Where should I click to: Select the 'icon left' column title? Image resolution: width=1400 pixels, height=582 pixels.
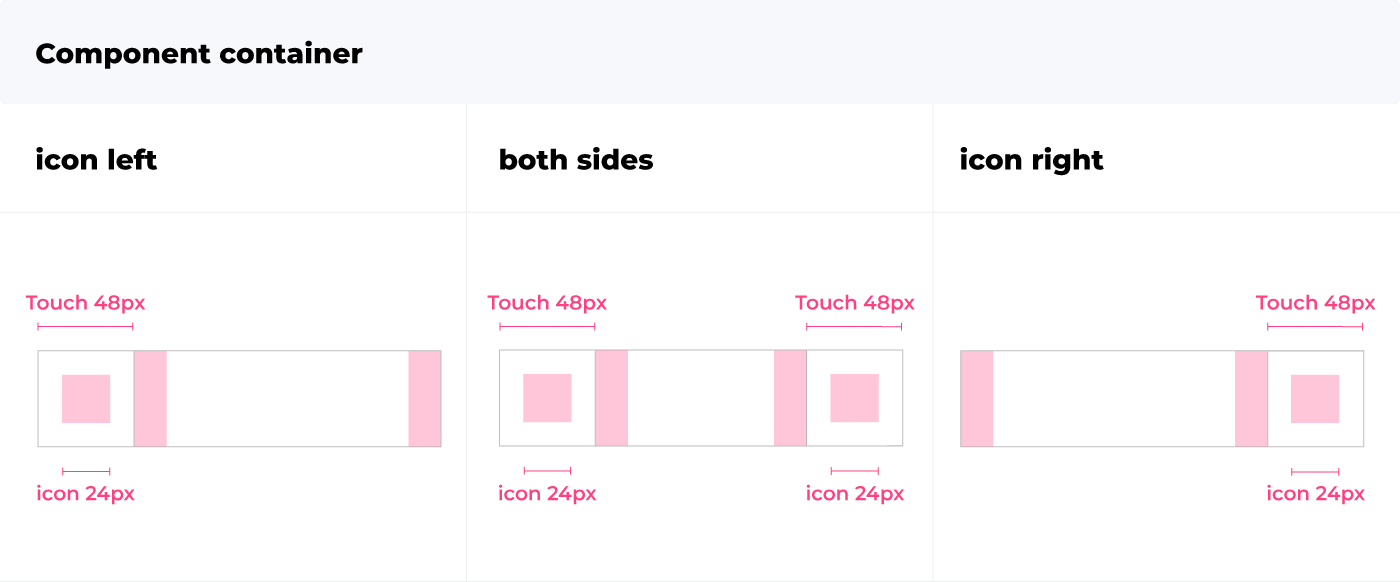pyautogui.click(x=96, y=160)
